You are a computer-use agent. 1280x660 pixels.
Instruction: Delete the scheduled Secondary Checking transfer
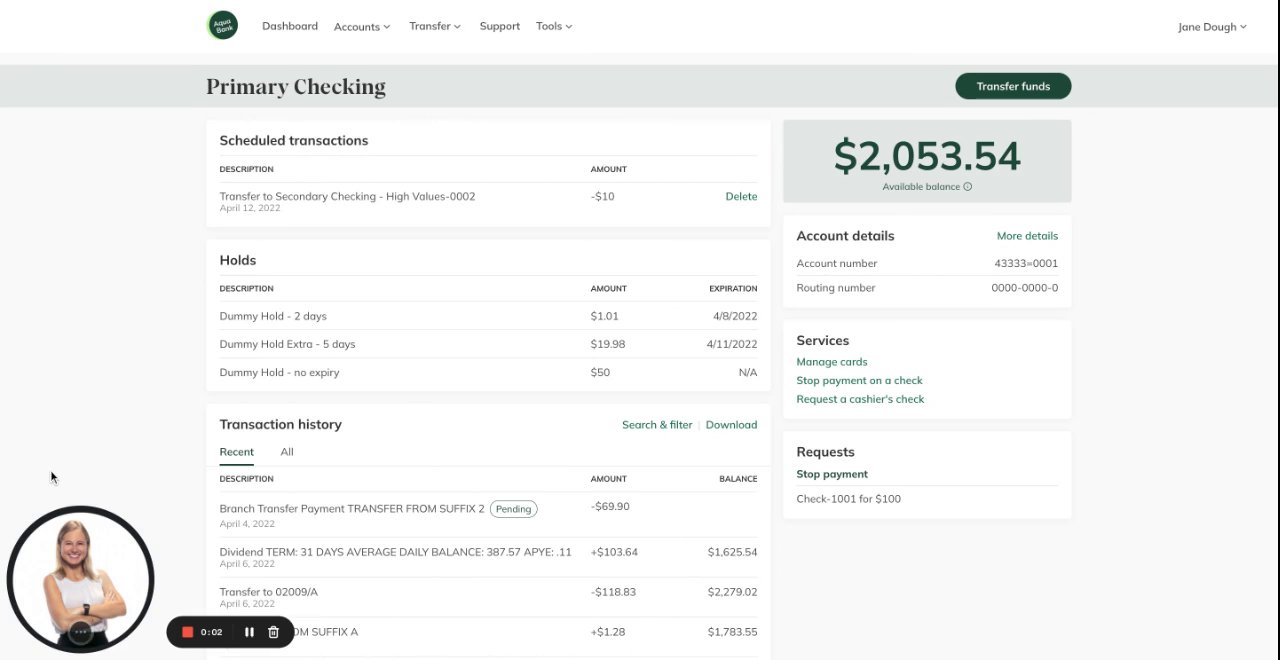click(x=741, y=196)
